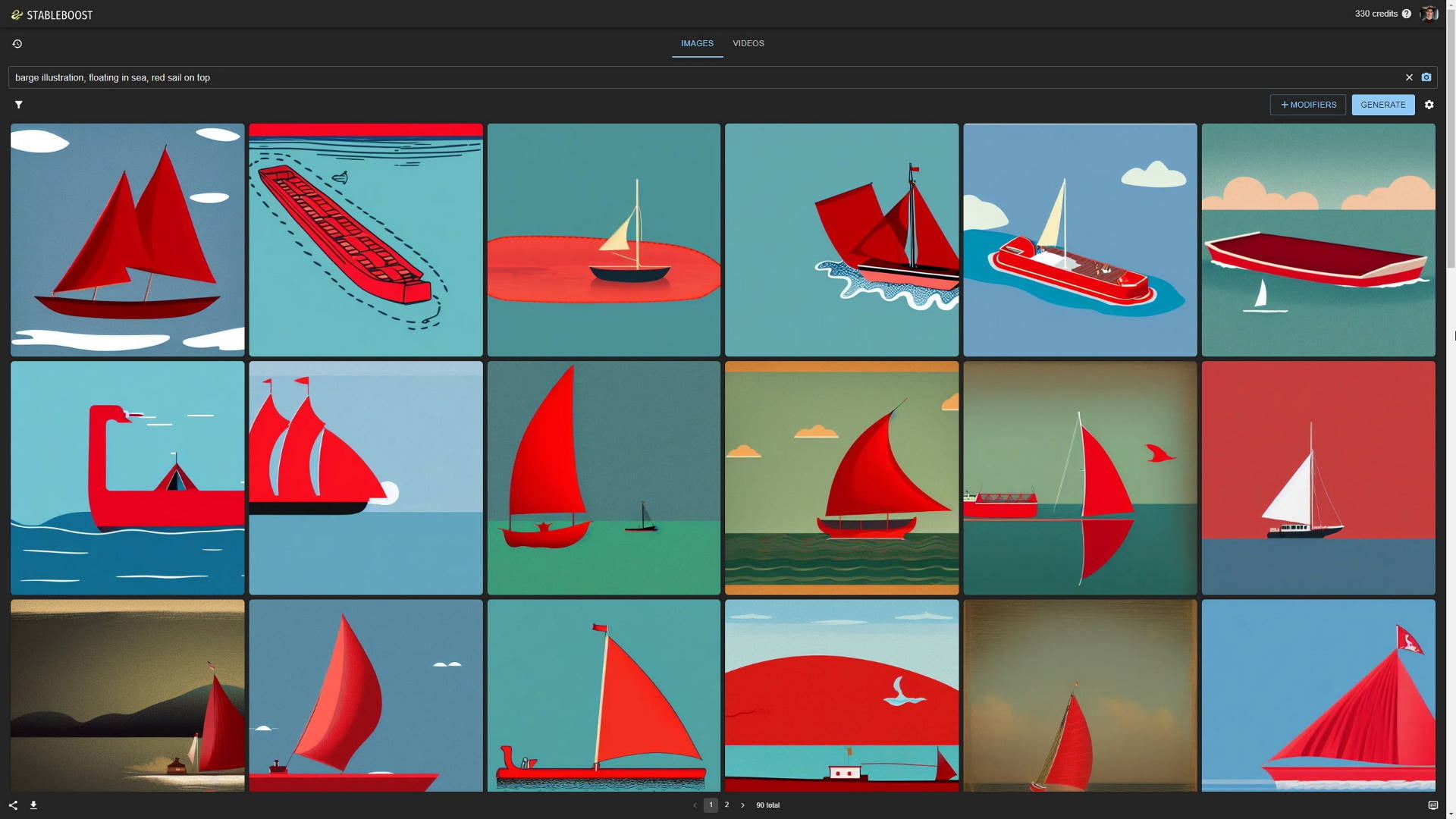Go to next results page arrow
Image resolution: width=1456 pixels, height=819 pixels.
click(x=742, y=805)
